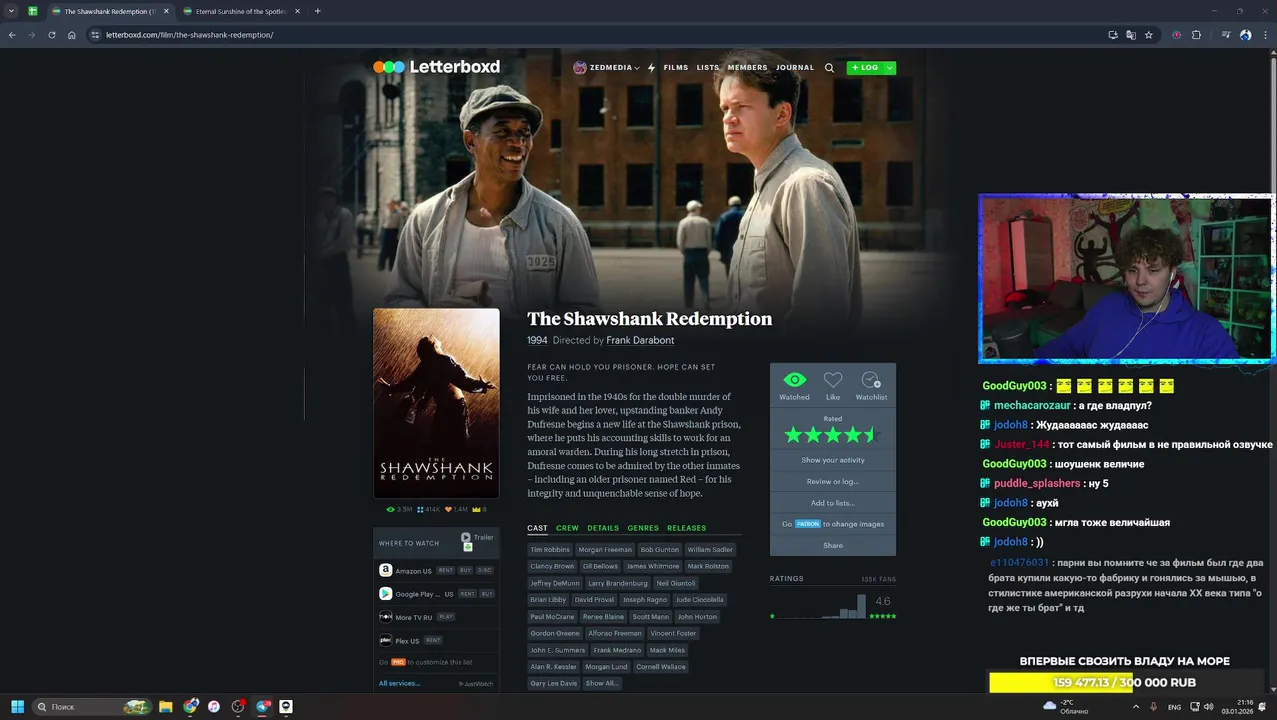Open the MEMBERS menu
The width and height of the screenshot is (1277, 720).
point(747,68)
